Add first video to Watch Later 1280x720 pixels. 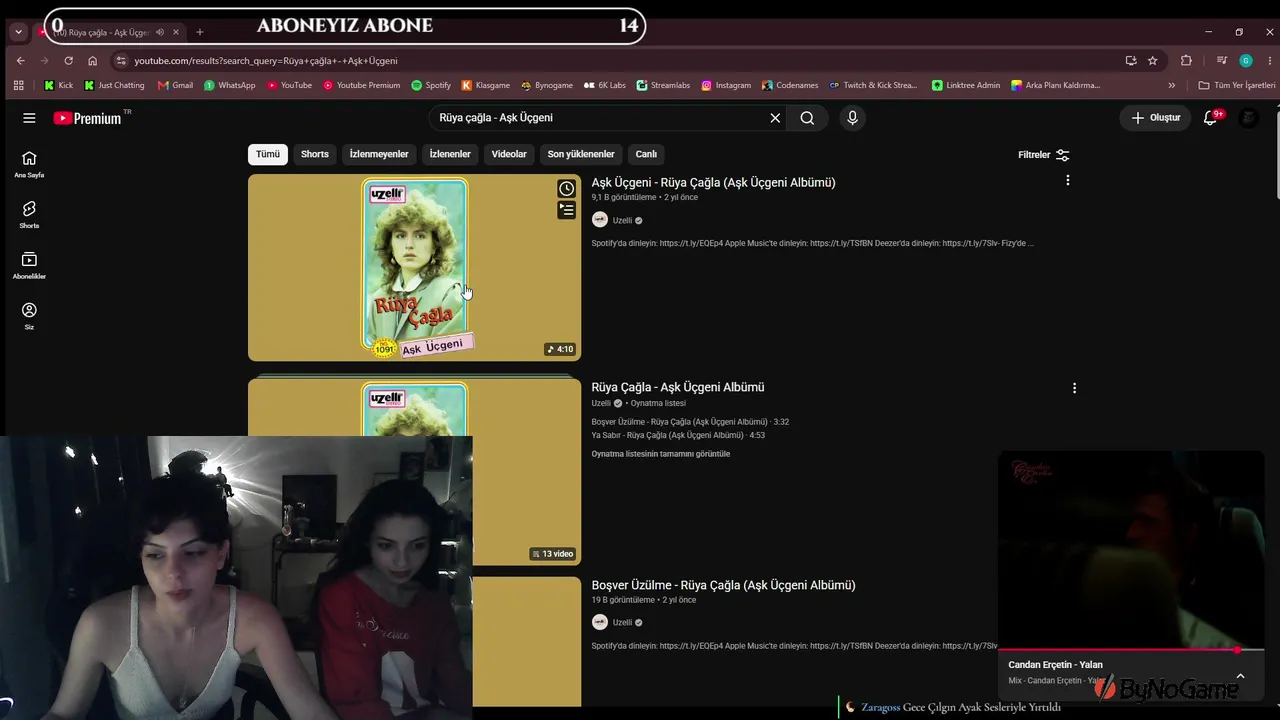coord(566,189)
